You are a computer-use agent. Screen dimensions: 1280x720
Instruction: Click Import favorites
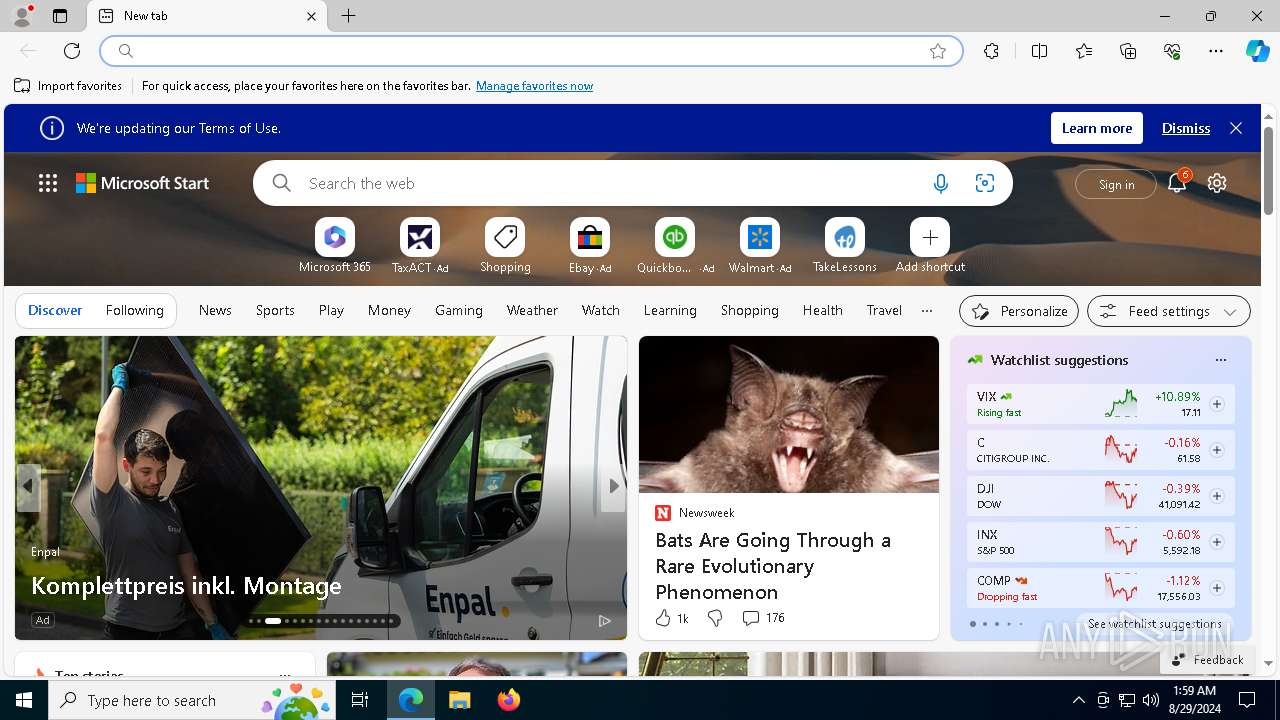pyautogui.click(x=68, y=86)
